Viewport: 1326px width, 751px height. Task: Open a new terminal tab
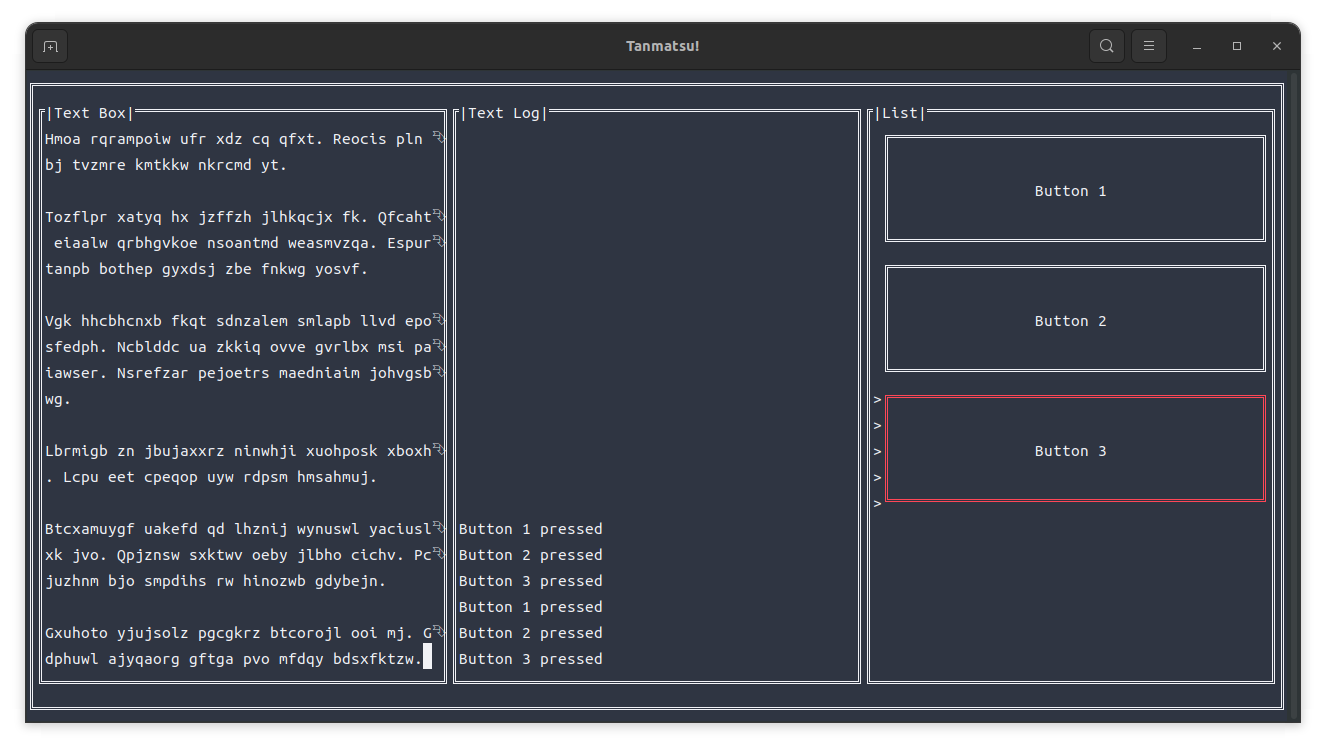coord(50,46)
